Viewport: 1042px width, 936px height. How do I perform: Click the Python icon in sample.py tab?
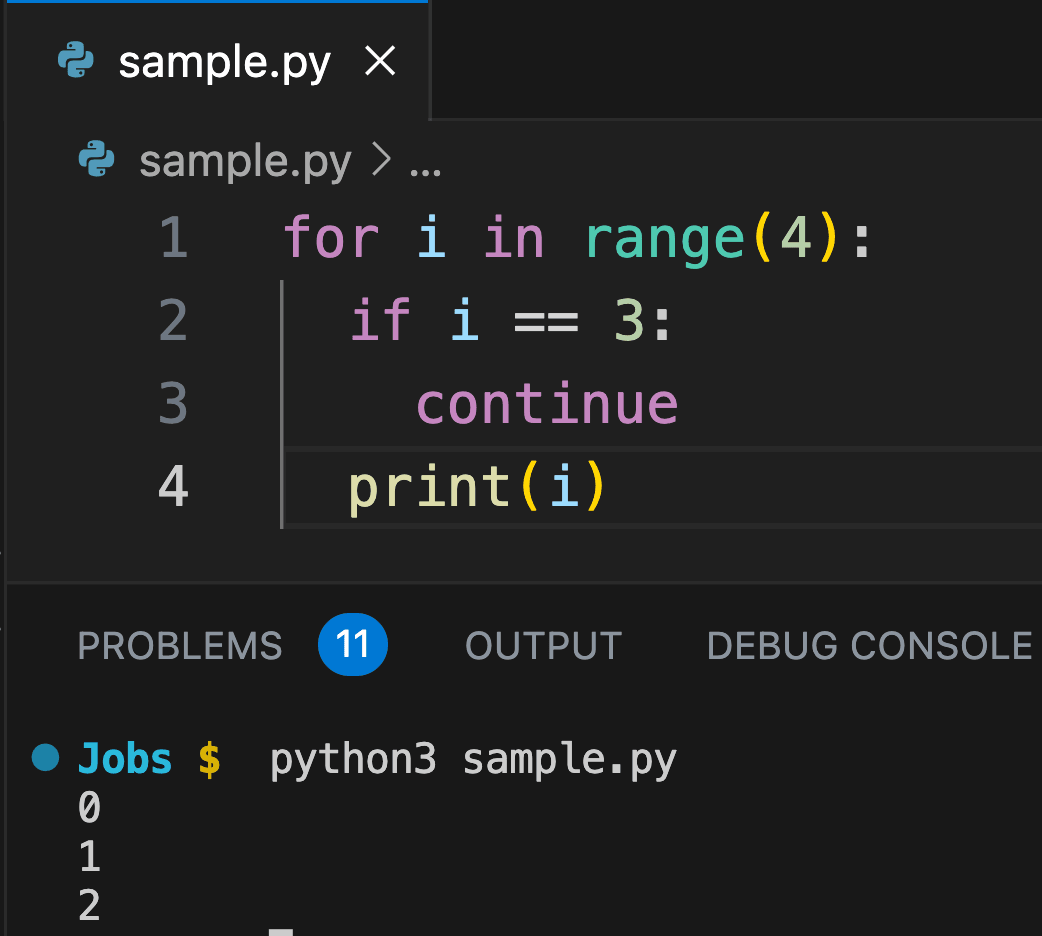(x=76, y=63)
